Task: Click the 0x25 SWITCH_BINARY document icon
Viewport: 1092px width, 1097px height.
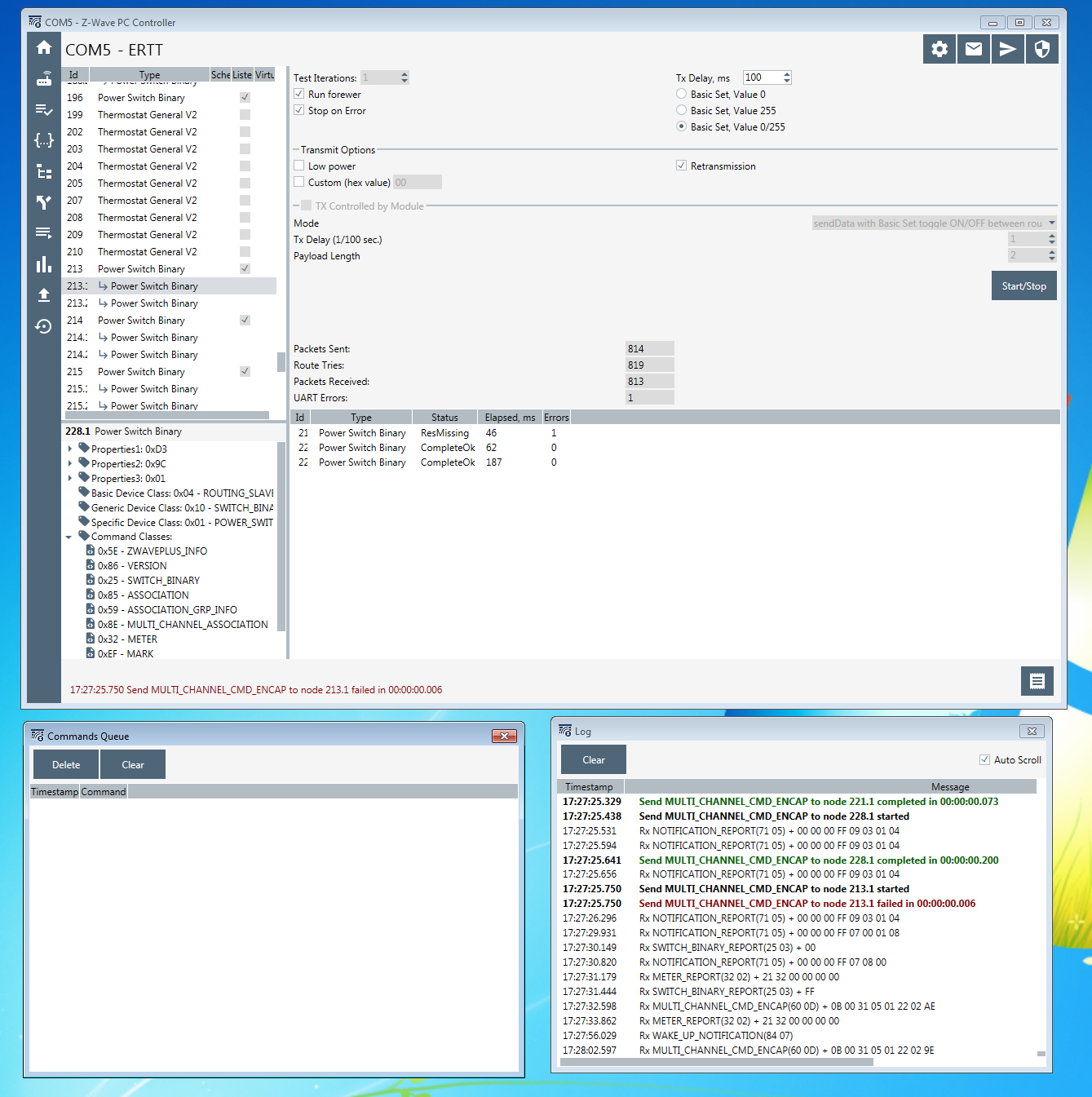Action: (91, 580)
